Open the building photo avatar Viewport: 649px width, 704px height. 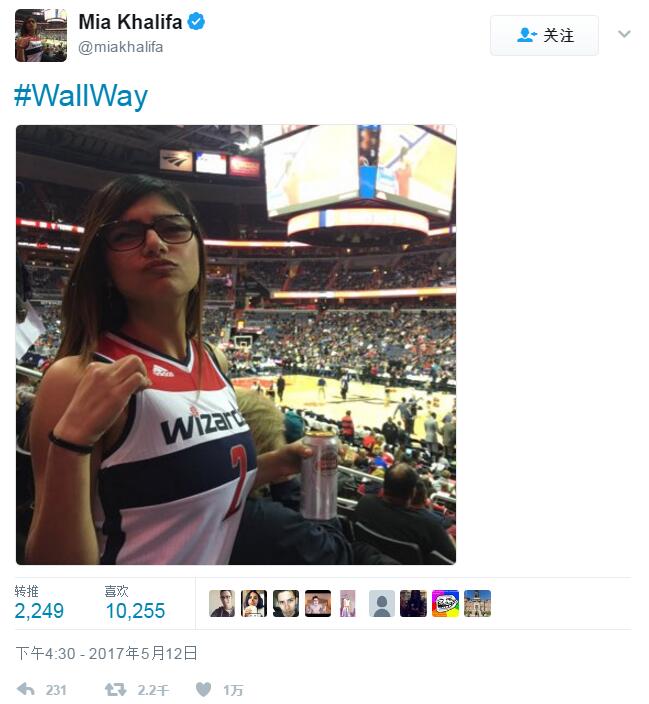point(477,603)
